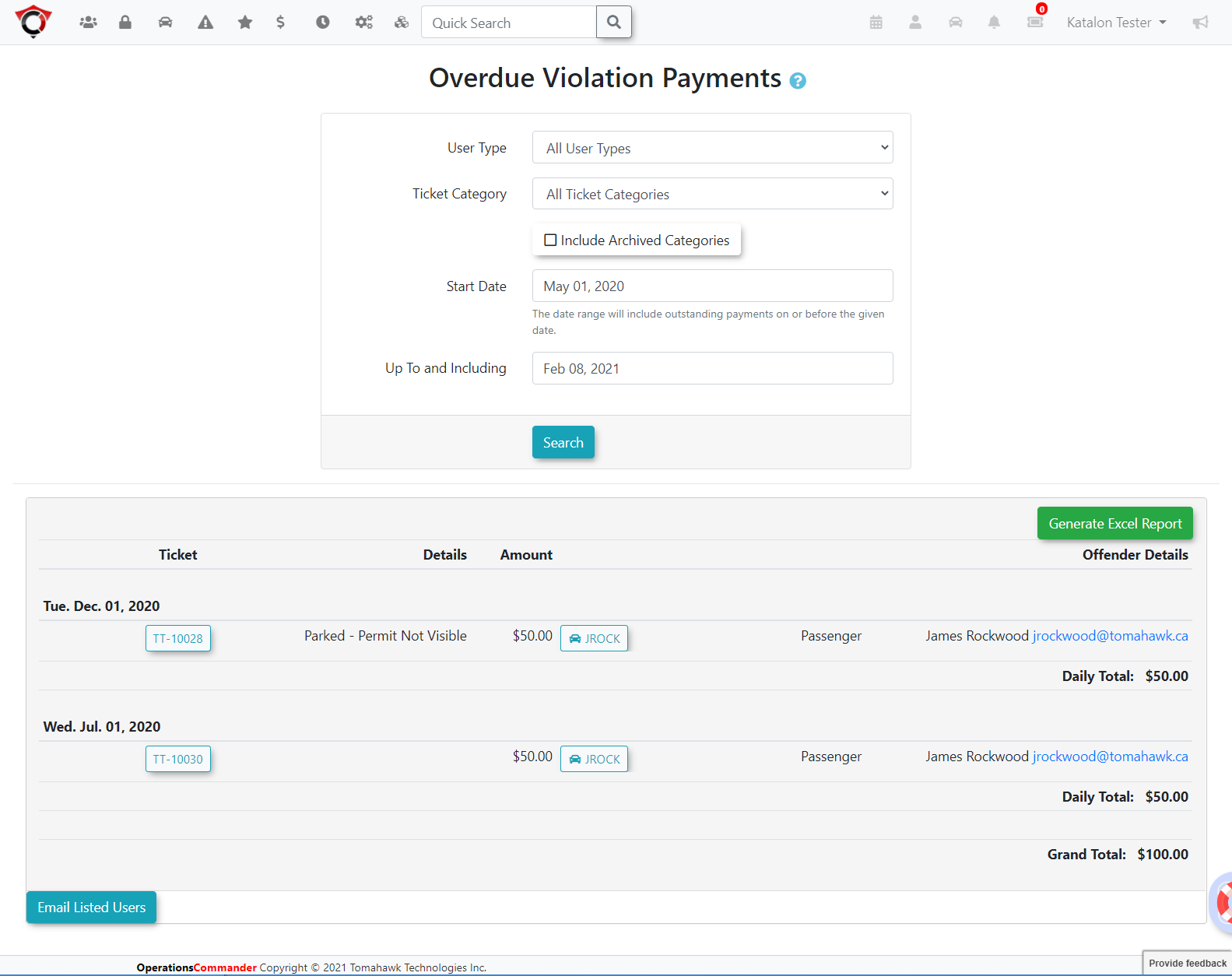Click the magnifying glass search button
Viewport: 1232px width, 976px height.
[614, 22]
